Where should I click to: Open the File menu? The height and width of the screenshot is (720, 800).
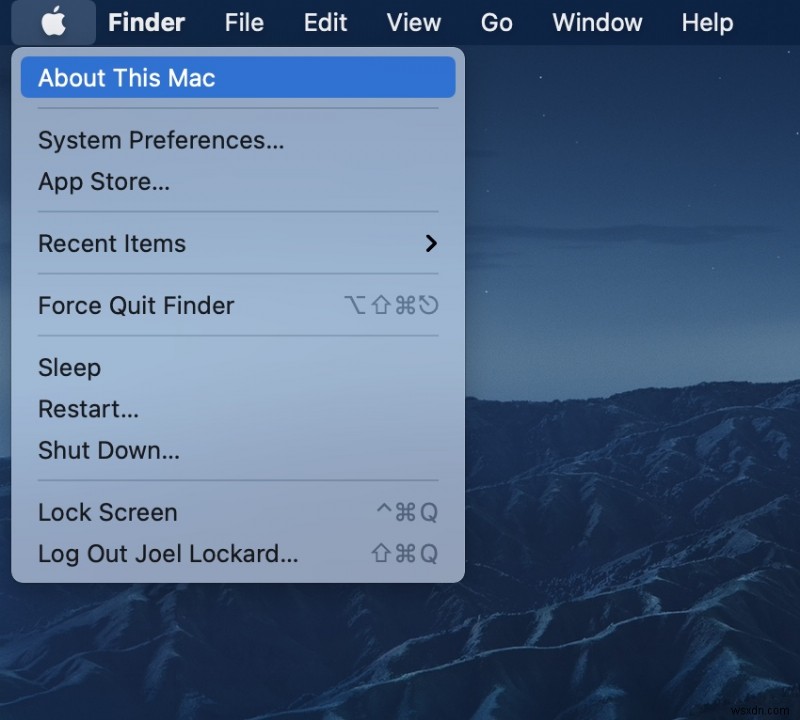click(x=243, y=22)
